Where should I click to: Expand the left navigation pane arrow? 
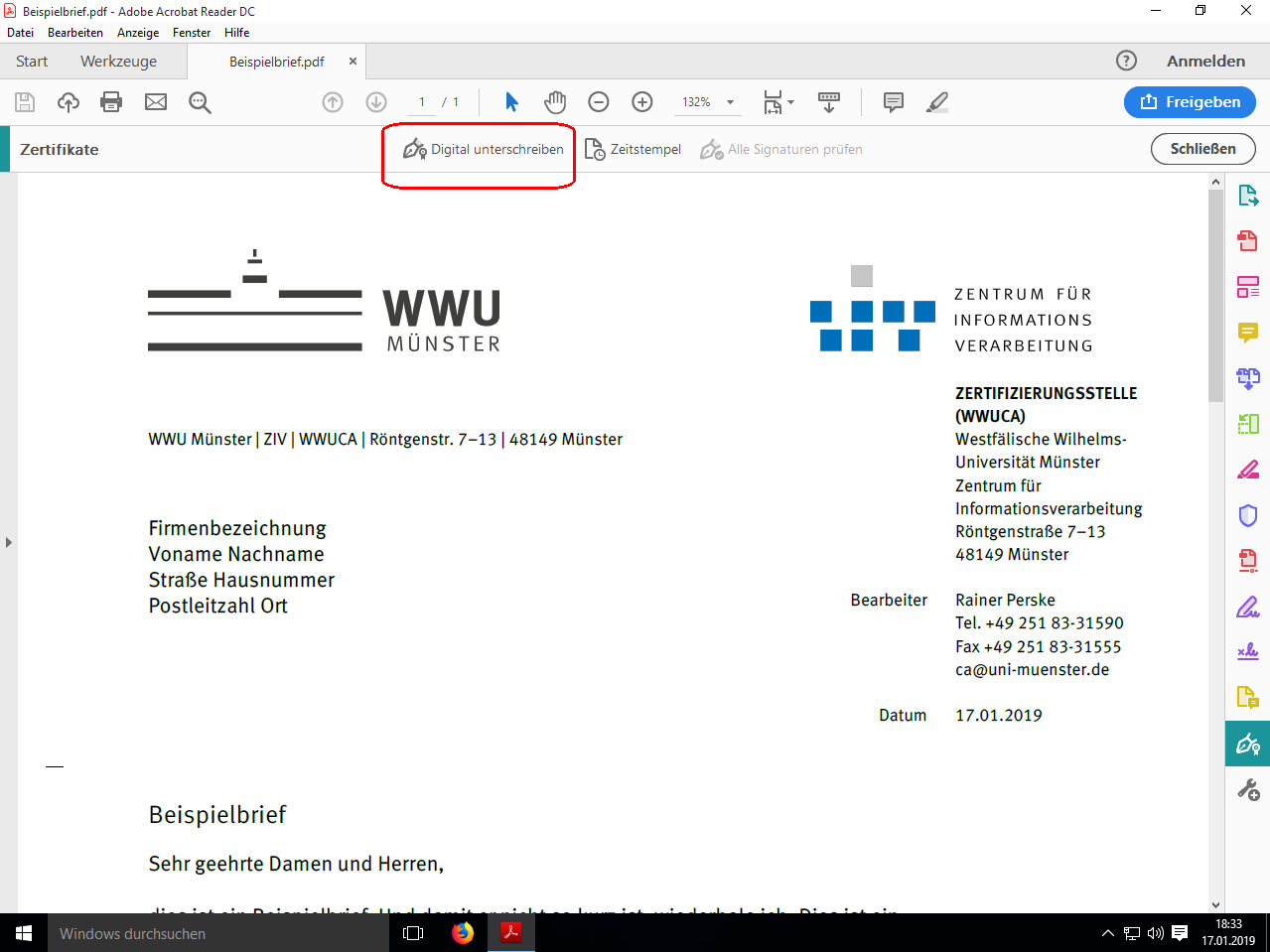point(9,542)
